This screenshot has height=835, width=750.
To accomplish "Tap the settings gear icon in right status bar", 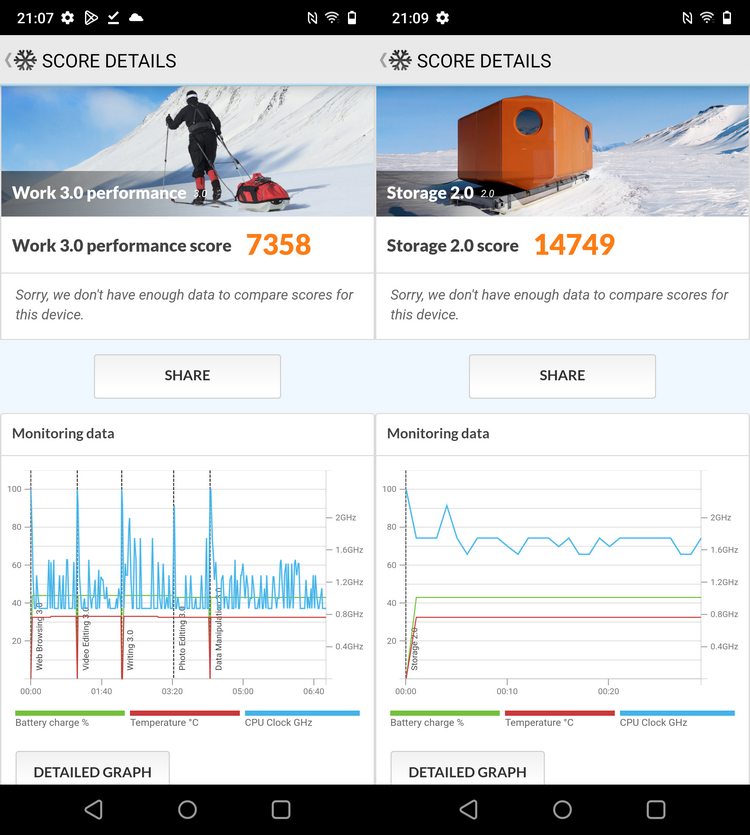I will click(443, 18).
